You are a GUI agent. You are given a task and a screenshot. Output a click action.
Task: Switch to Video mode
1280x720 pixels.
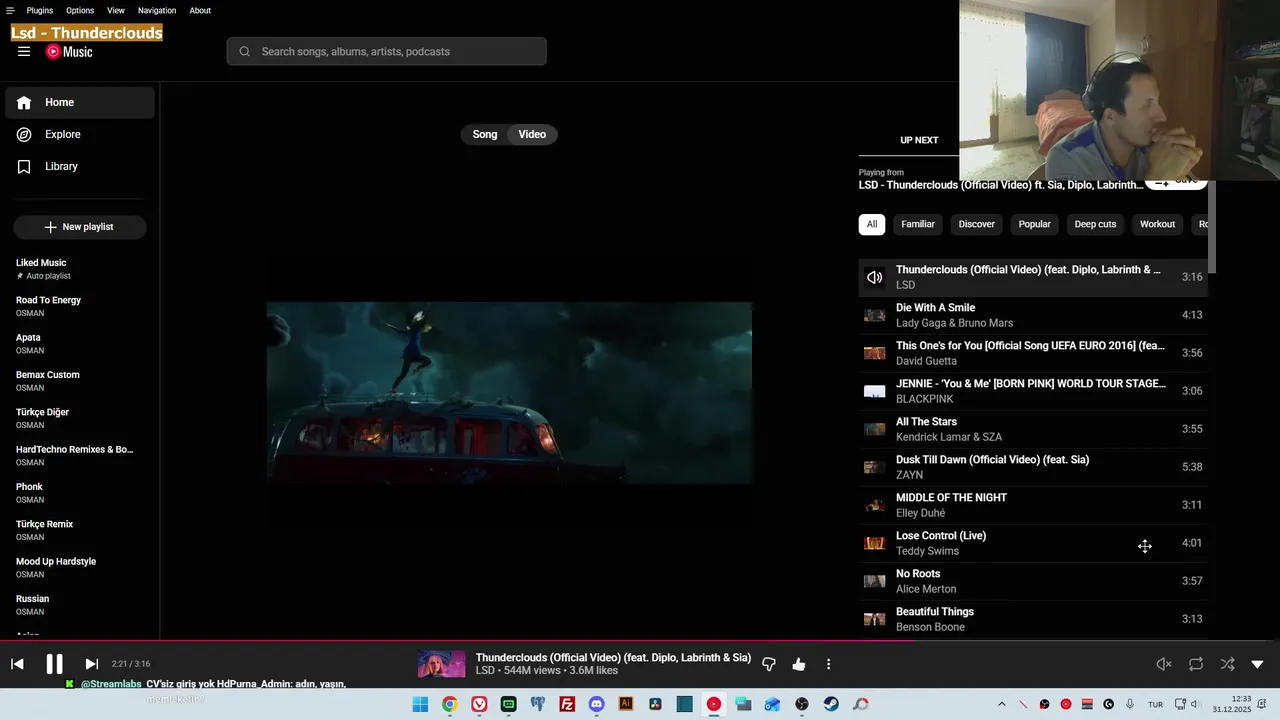click(x=532, y=134)
